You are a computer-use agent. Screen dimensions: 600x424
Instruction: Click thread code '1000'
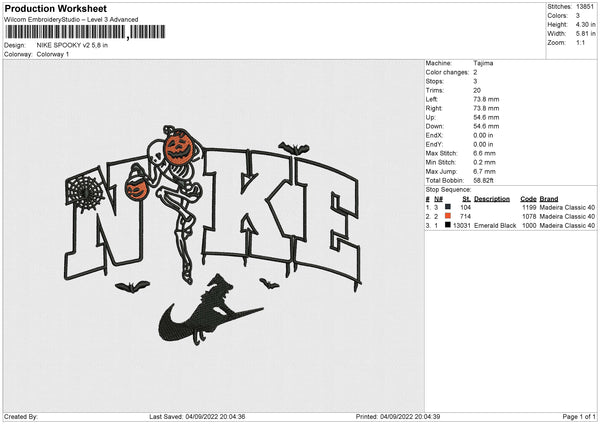(x=529, y=226)
